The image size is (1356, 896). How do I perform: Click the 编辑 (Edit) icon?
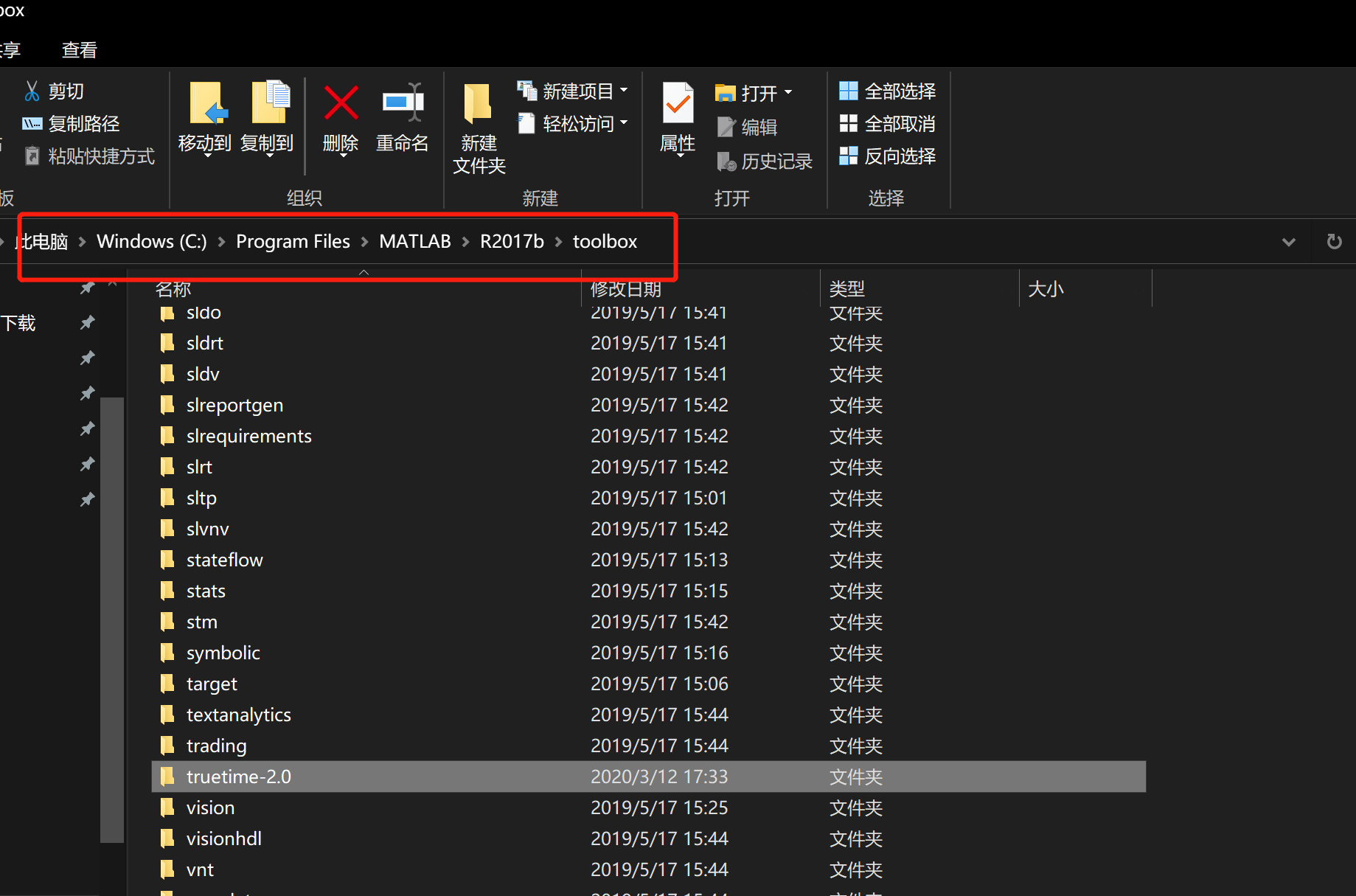(x=726, y=127)
